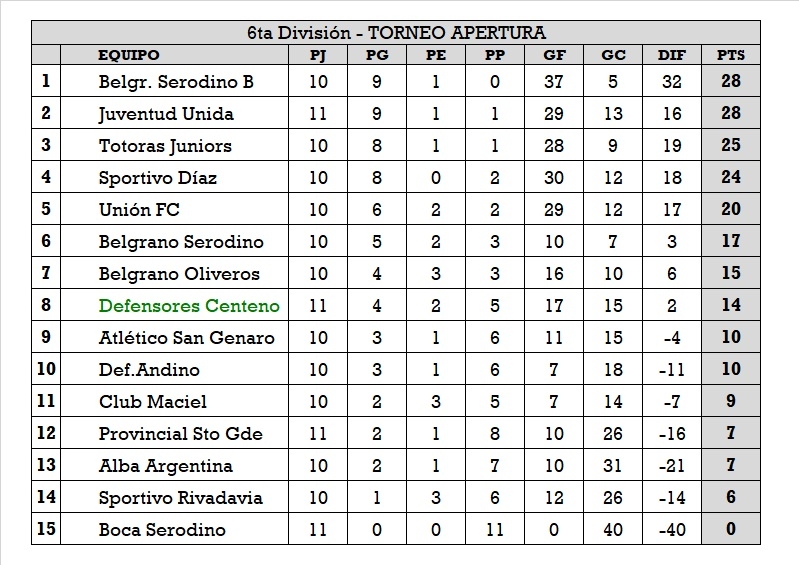Select the Belgrano Oliveros team cell
This screenshot has width=799, height=565.
pos(179,274)
